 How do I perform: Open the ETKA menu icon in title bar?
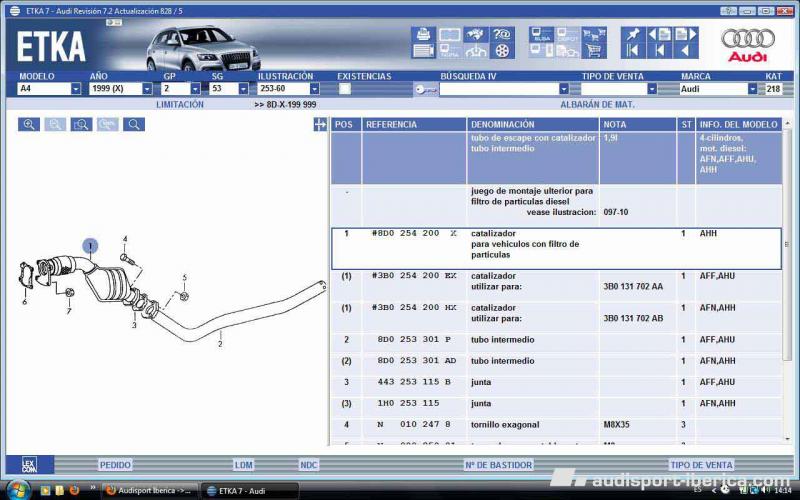(15, 11)
